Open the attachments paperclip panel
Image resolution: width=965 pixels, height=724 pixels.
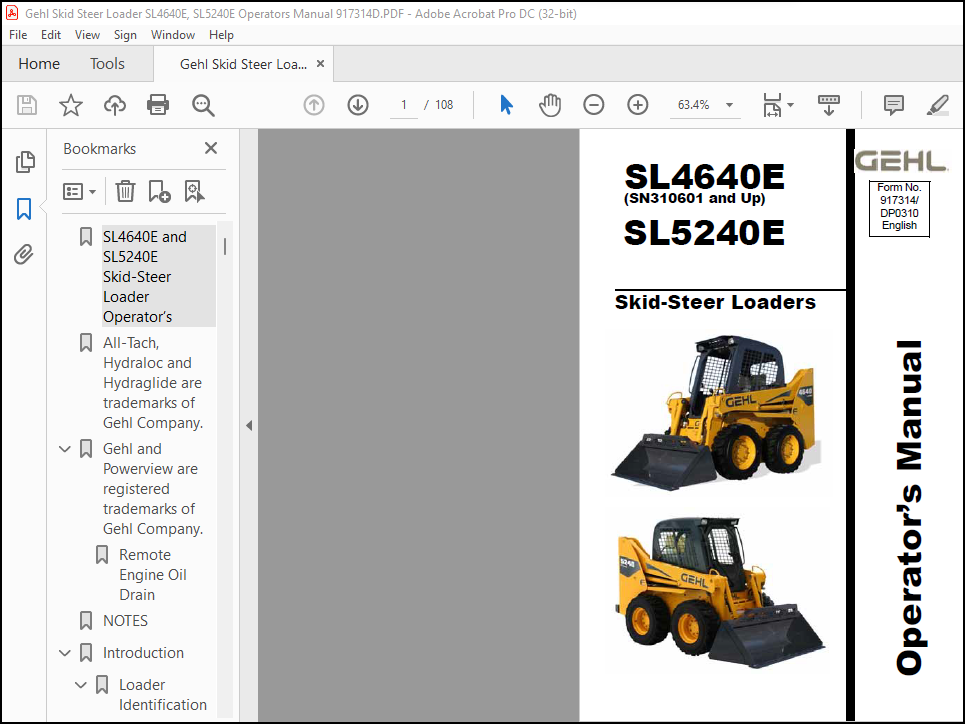[24, 254]
